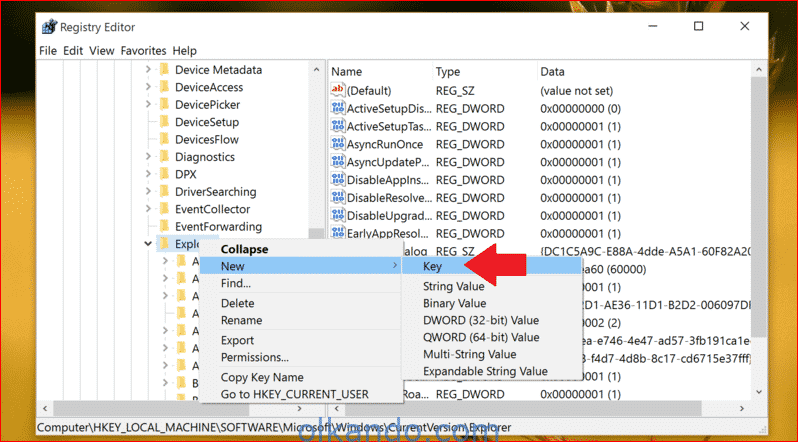Select the DeviceSetup folder icon
Image resolution: width=798 pixels, height=442 pixels.
tap(164, 122)
